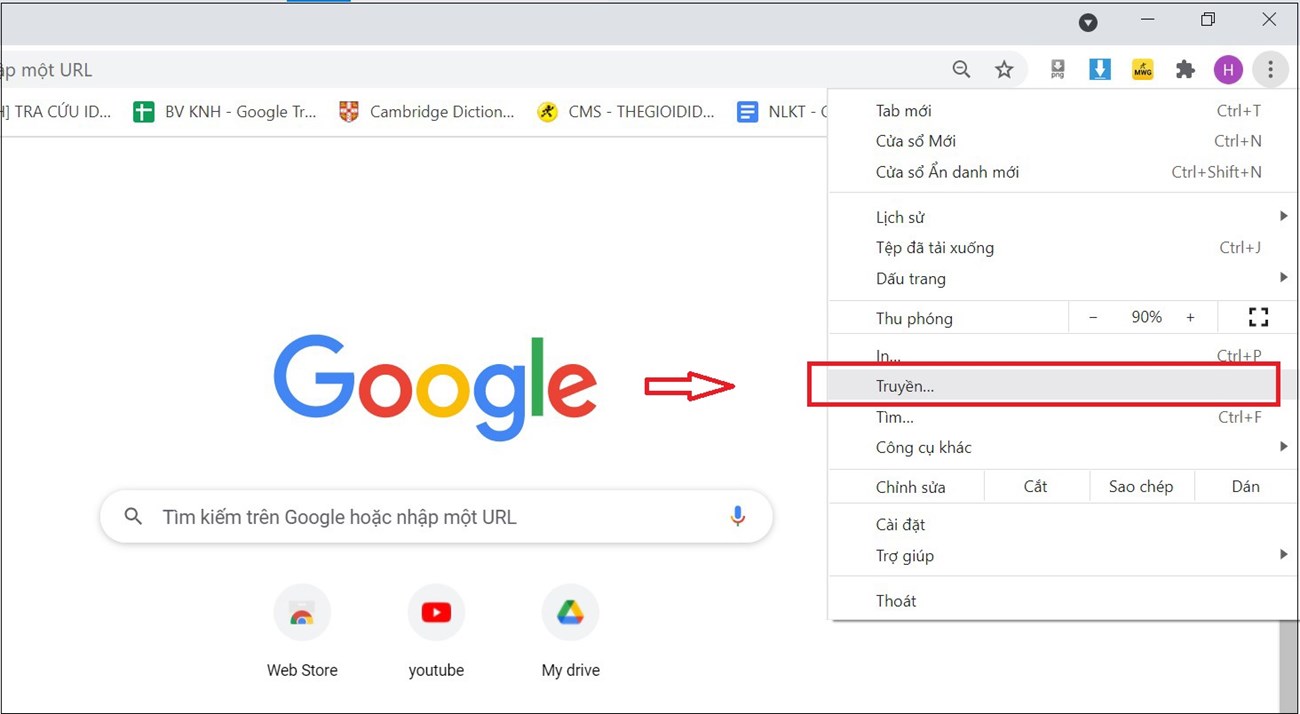Click the Google logo

pos(435,388)
